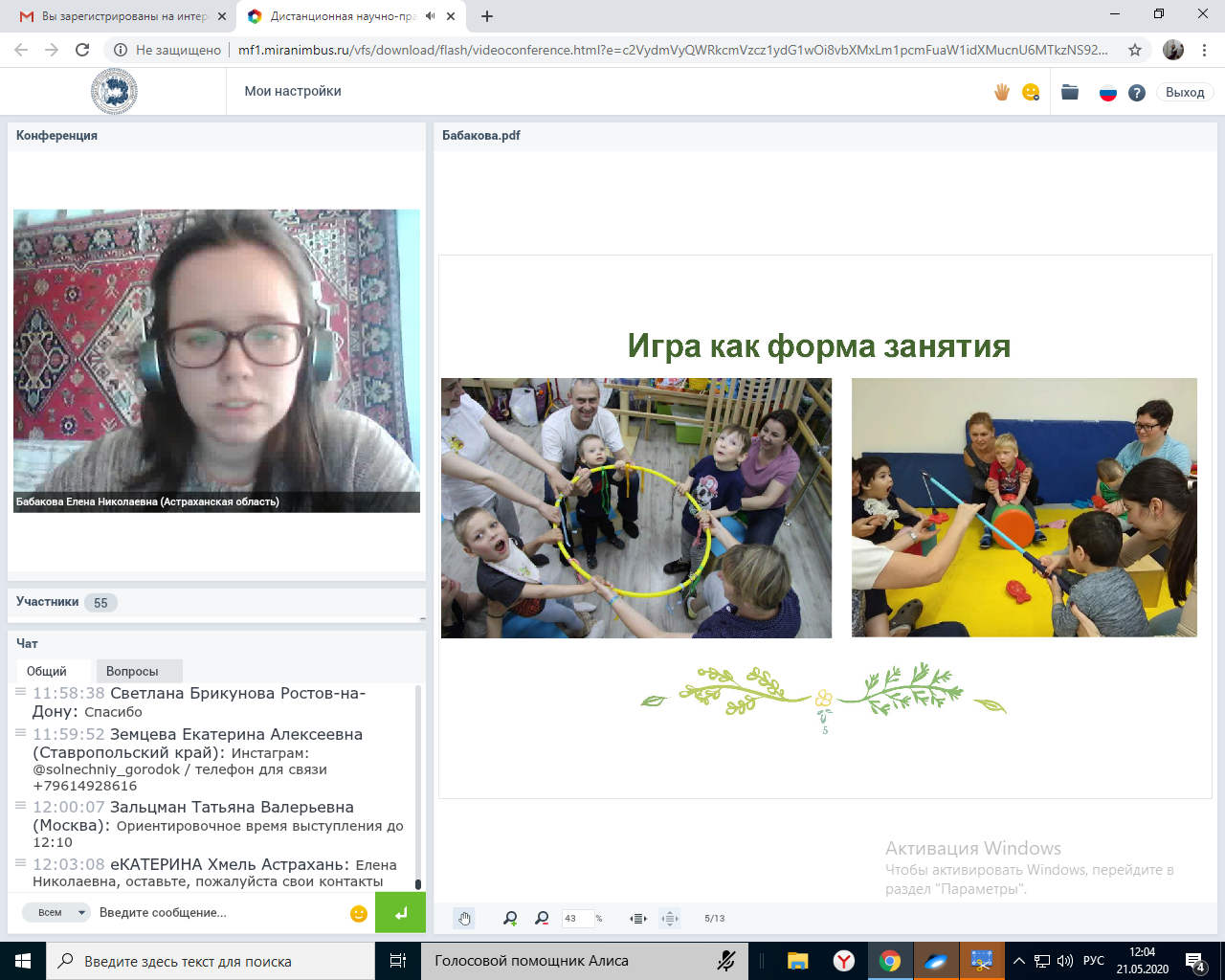Open the smiley status dropdown in header
The height and width of the screenshot is (980, 1225).
click(x=1031, y=92)
